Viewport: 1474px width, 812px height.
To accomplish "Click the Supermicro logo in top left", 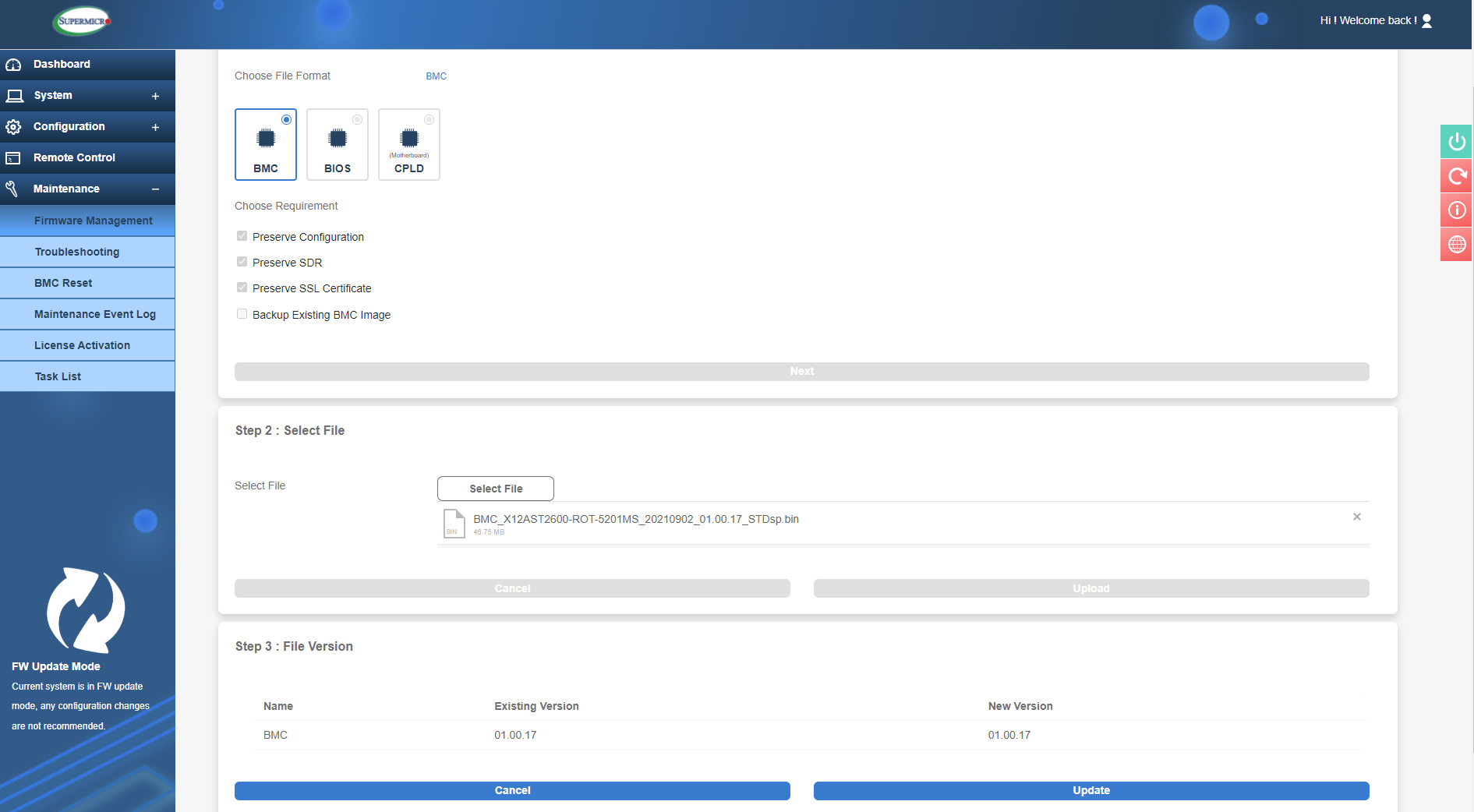I will (x=80, y=21).
